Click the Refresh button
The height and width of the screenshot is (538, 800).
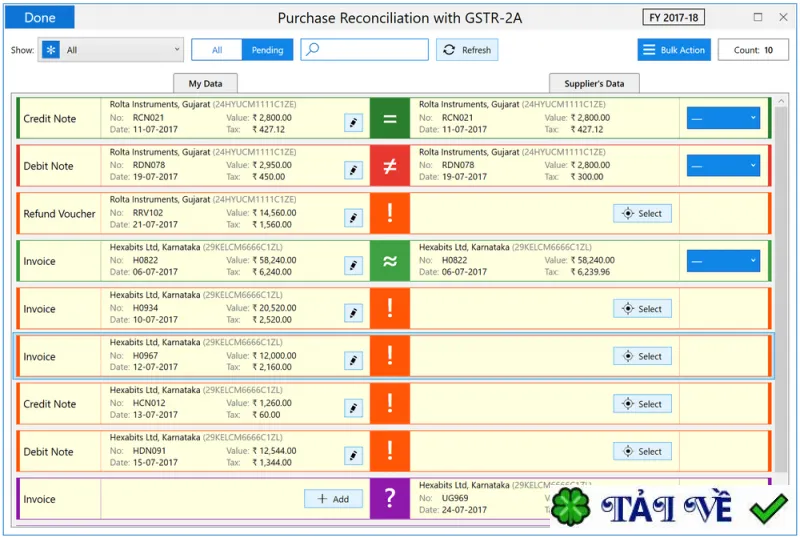pyautogui.click(x=467, y=50)
